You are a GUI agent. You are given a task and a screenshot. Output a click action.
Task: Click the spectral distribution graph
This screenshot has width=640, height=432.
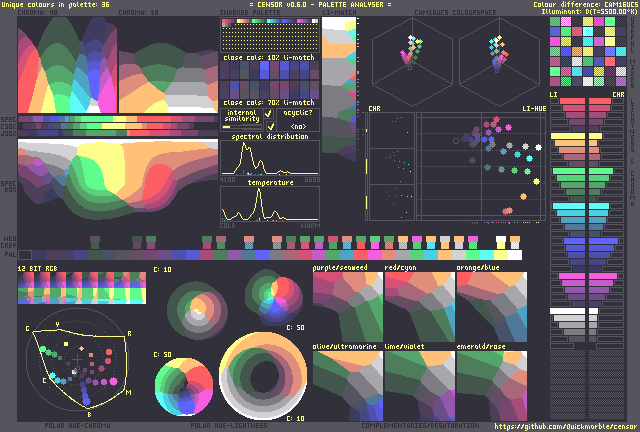[x=270, y=158]
